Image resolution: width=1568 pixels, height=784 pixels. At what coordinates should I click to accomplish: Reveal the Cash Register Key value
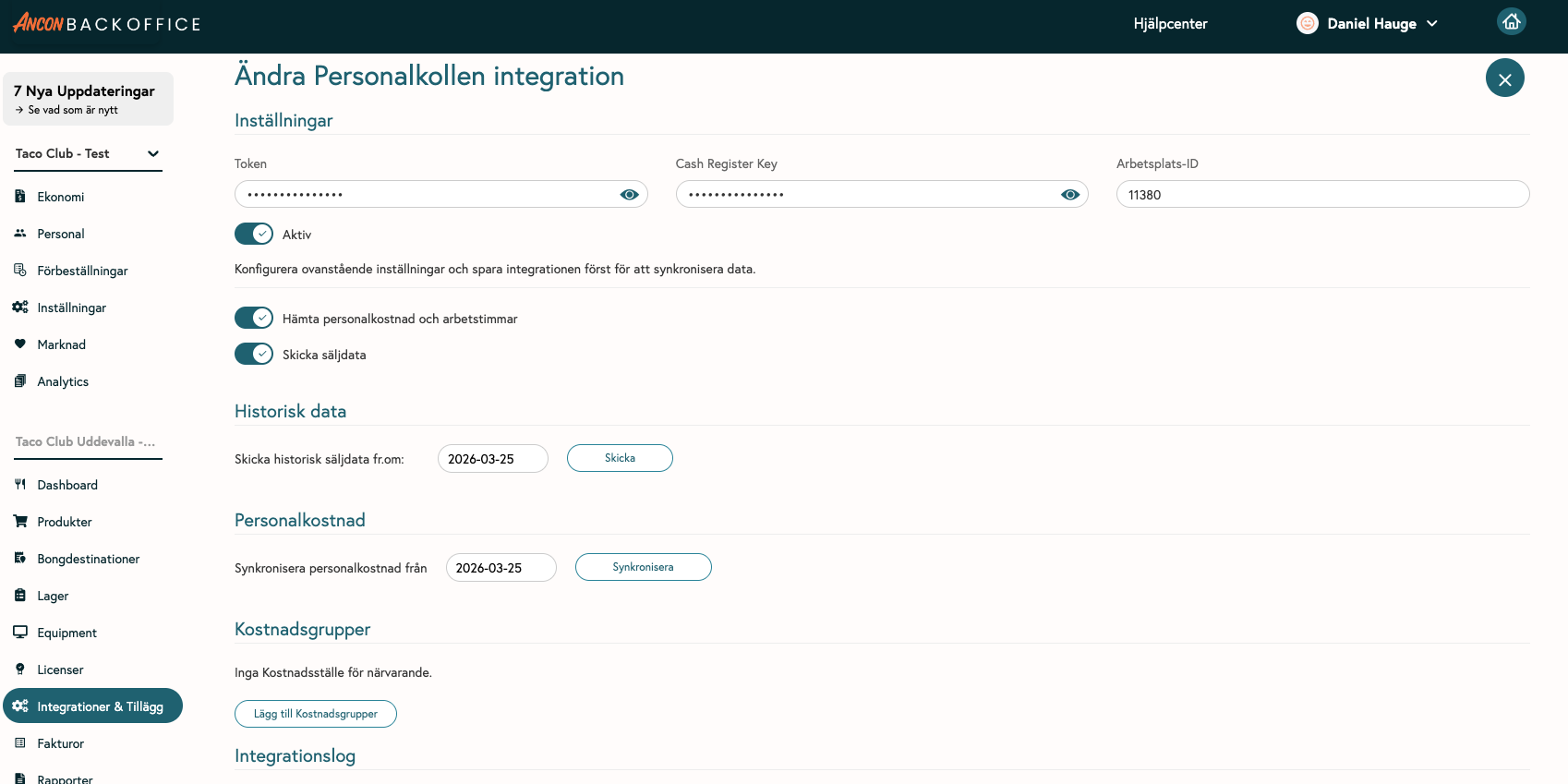tap(1070, 195)
